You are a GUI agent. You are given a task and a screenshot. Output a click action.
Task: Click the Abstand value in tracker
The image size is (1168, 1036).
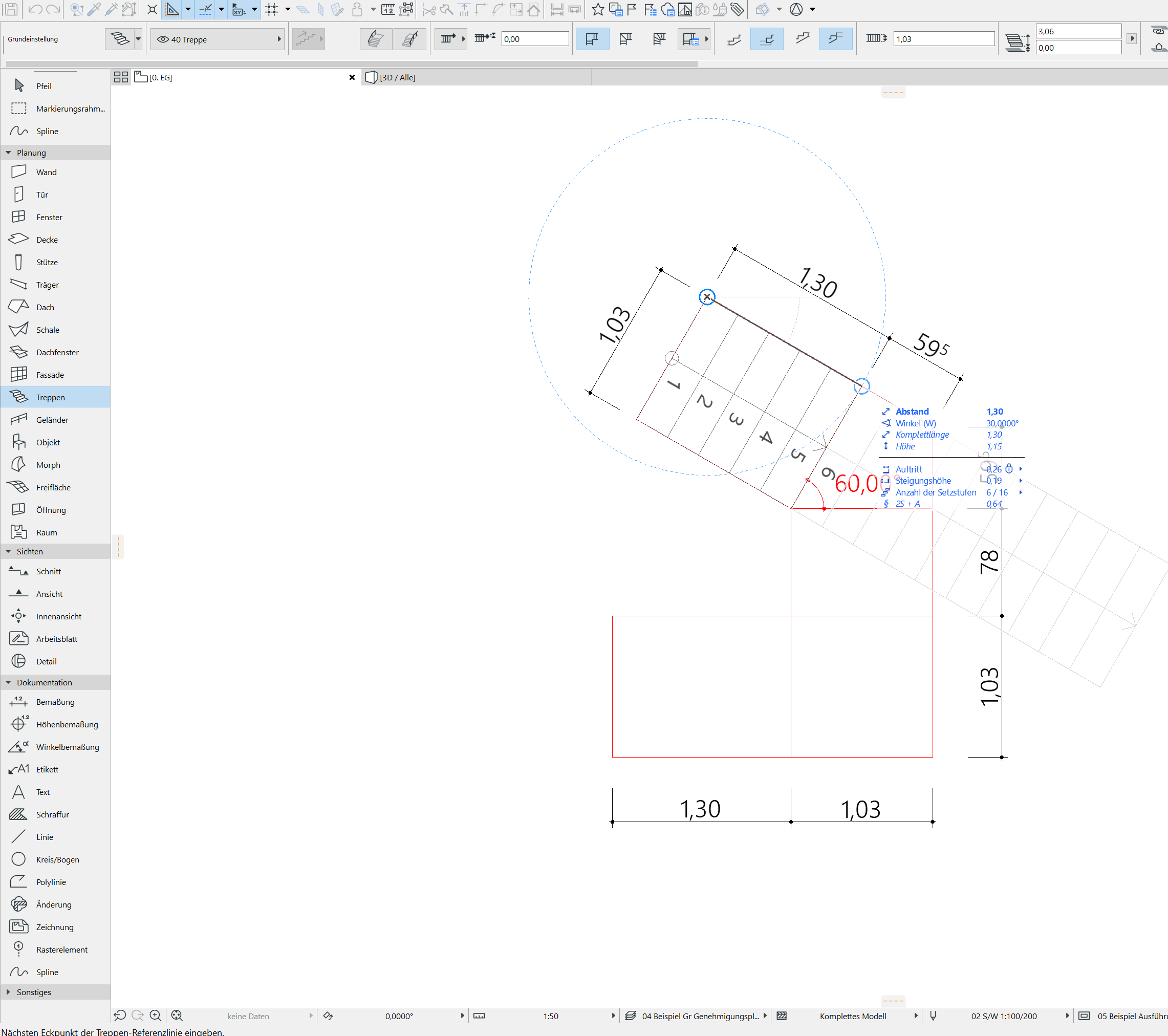point(994,412)
